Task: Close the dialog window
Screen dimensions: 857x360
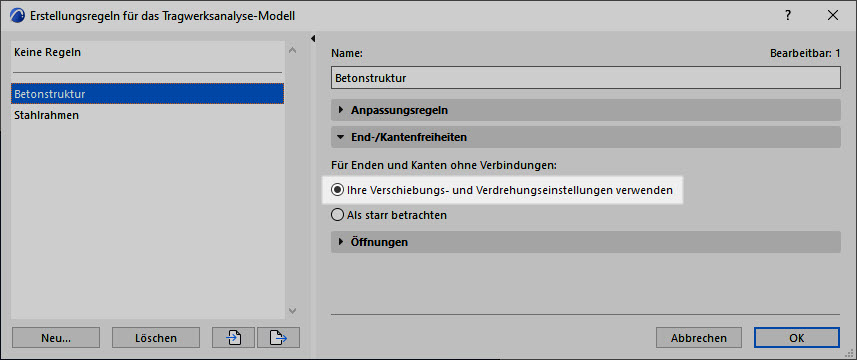Action: point(833,16)
